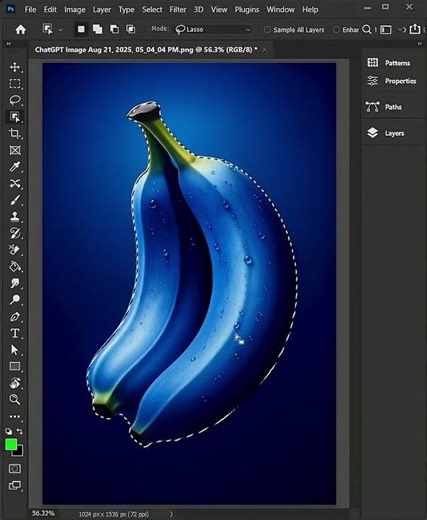Select the History Brush tool
Screen dimensions: 427x520
coord(15,233)
